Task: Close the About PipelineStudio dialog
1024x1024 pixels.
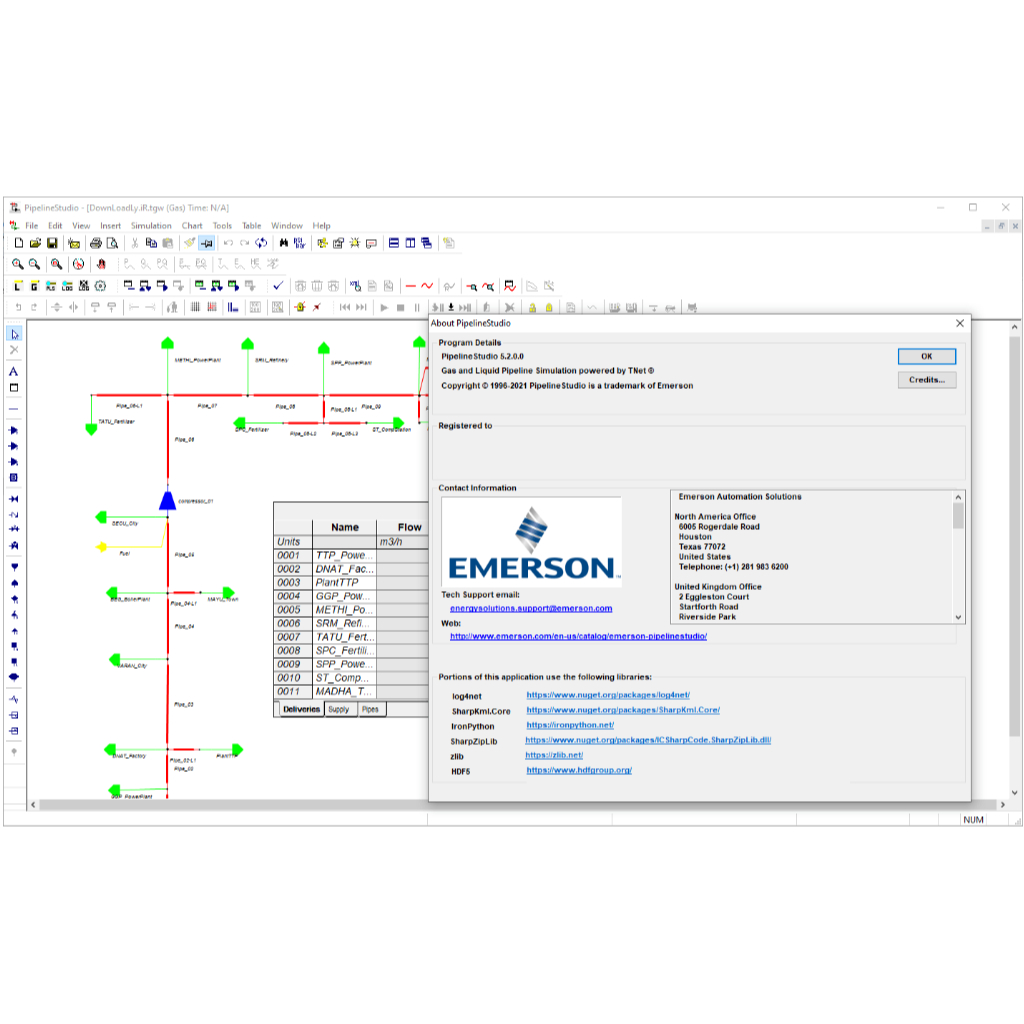Action: 959,323
